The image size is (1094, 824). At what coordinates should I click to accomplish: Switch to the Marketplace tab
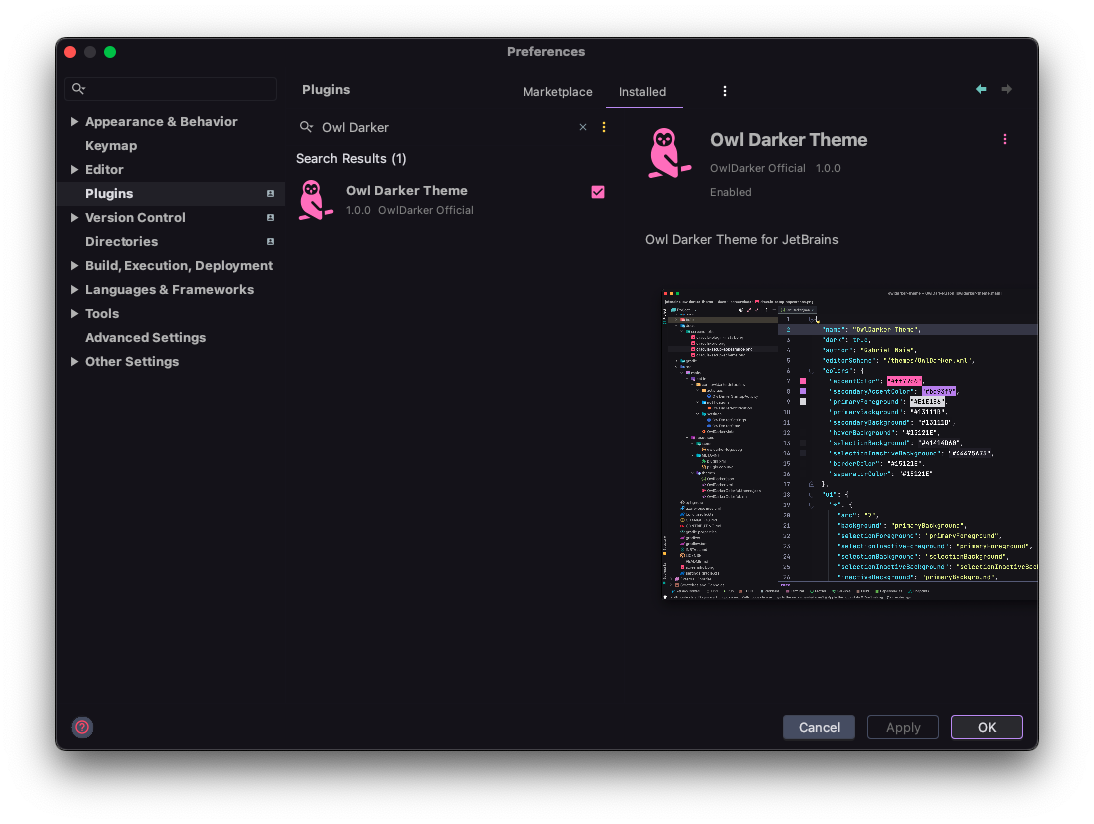pos(557,91)
